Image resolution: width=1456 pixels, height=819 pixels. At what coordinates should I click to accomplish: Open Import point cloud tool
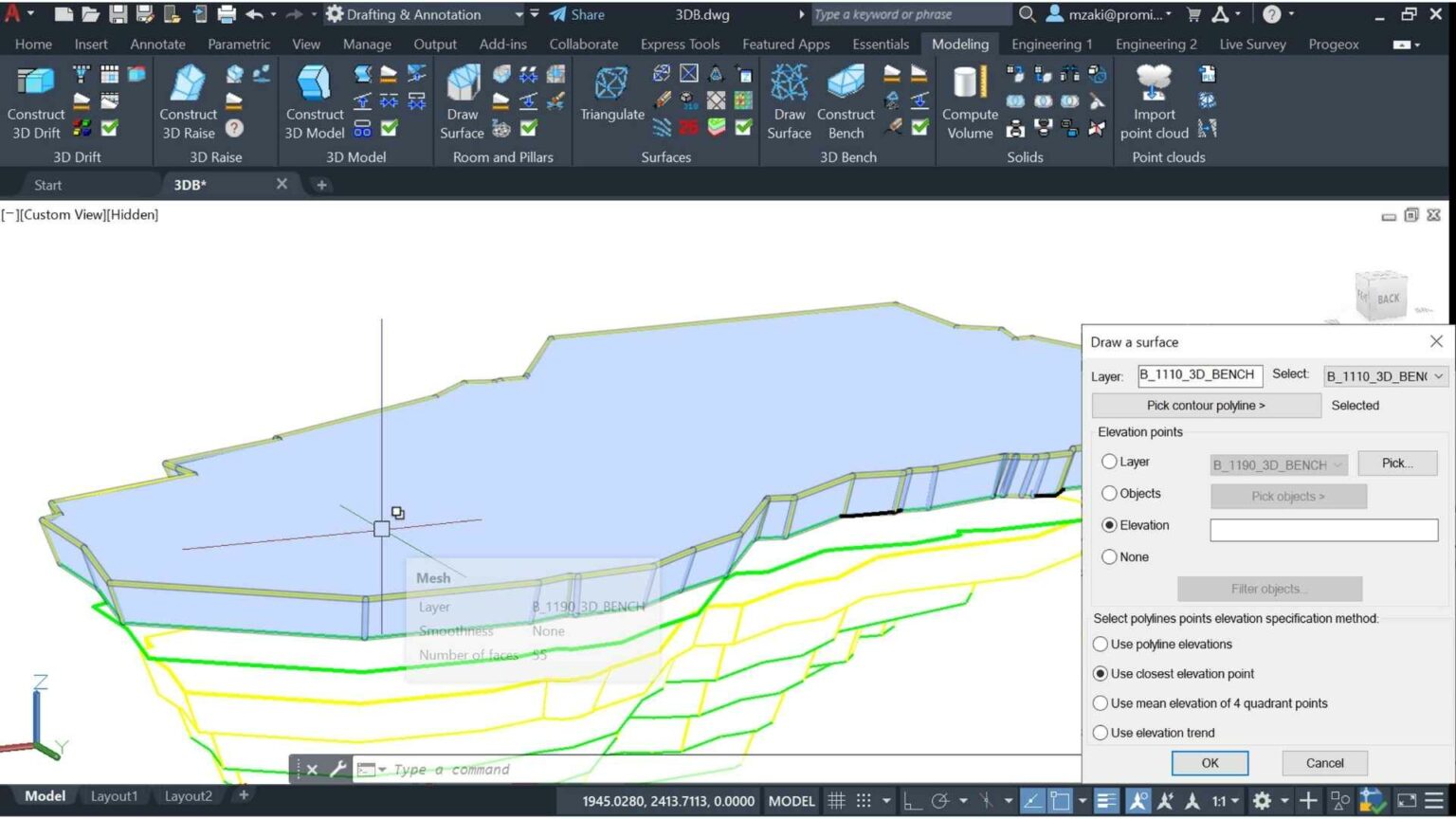click(x=1154, y=102)
